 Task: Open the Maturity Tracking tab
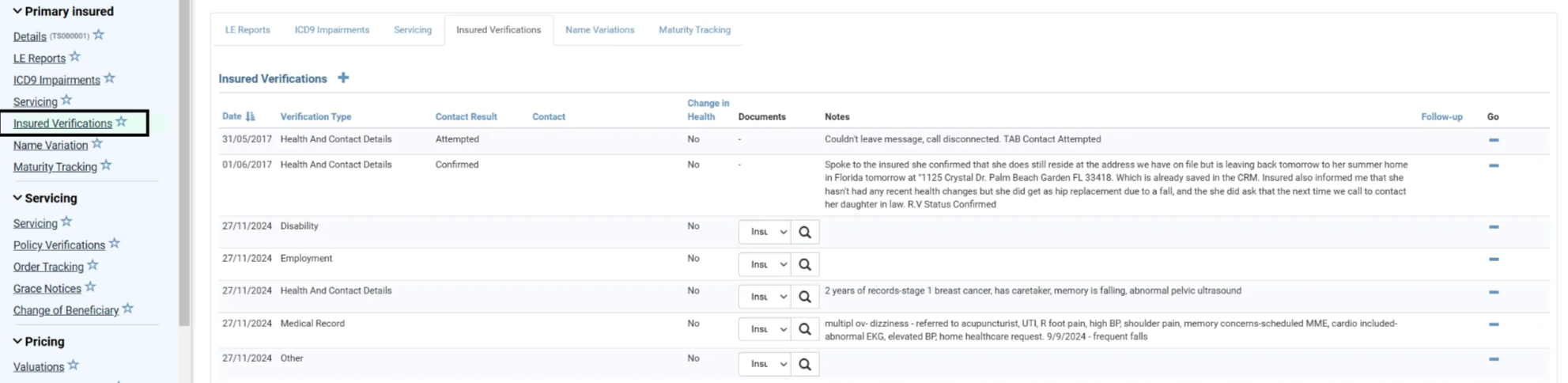coord(694,30)
